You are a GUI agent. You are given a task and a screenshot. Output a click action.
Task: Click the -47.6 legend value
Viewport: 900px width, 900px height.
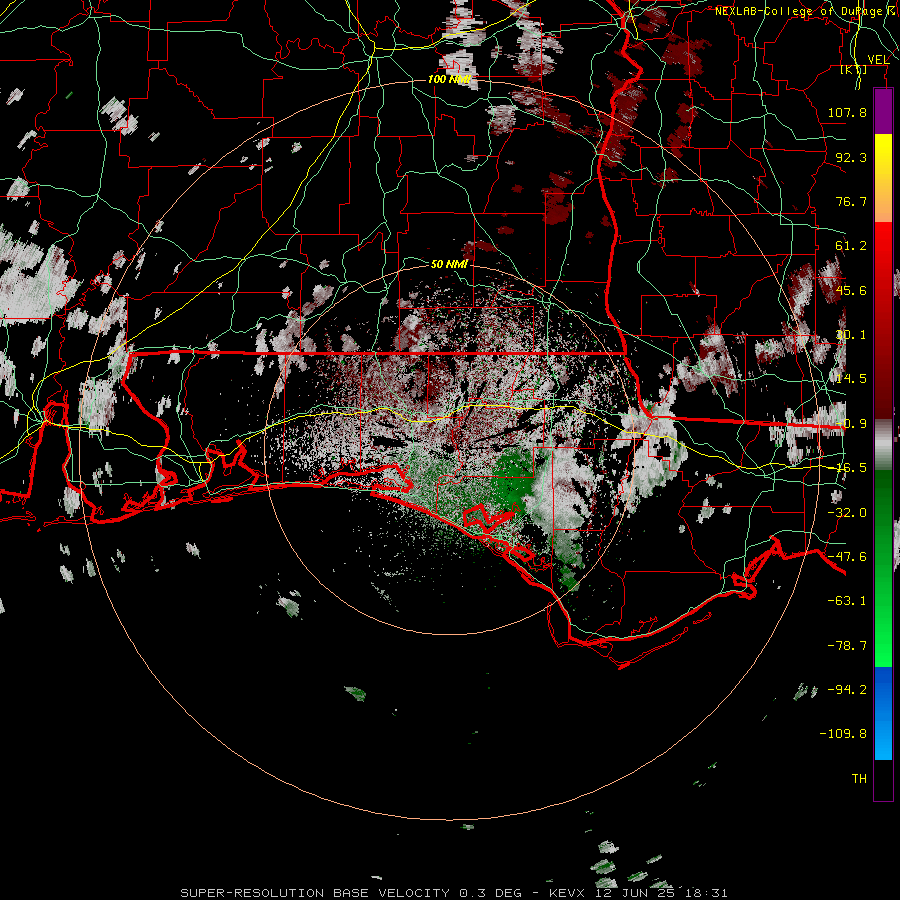click(x=847, y=557)
